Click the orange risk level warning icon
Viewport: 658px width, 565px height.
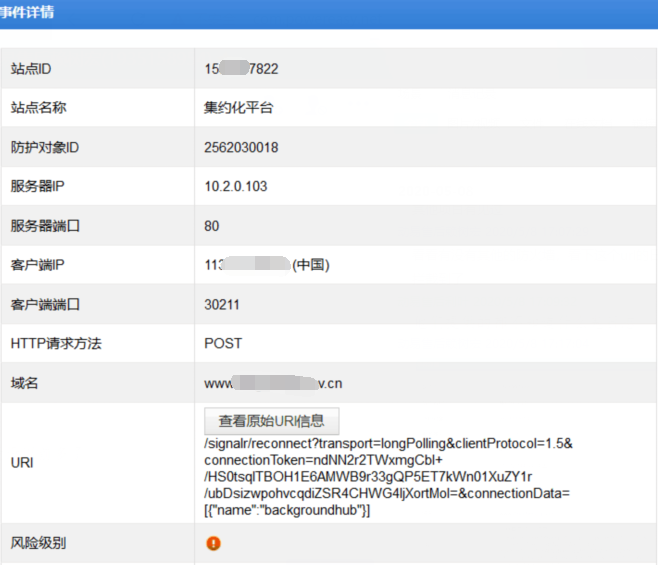213,544
